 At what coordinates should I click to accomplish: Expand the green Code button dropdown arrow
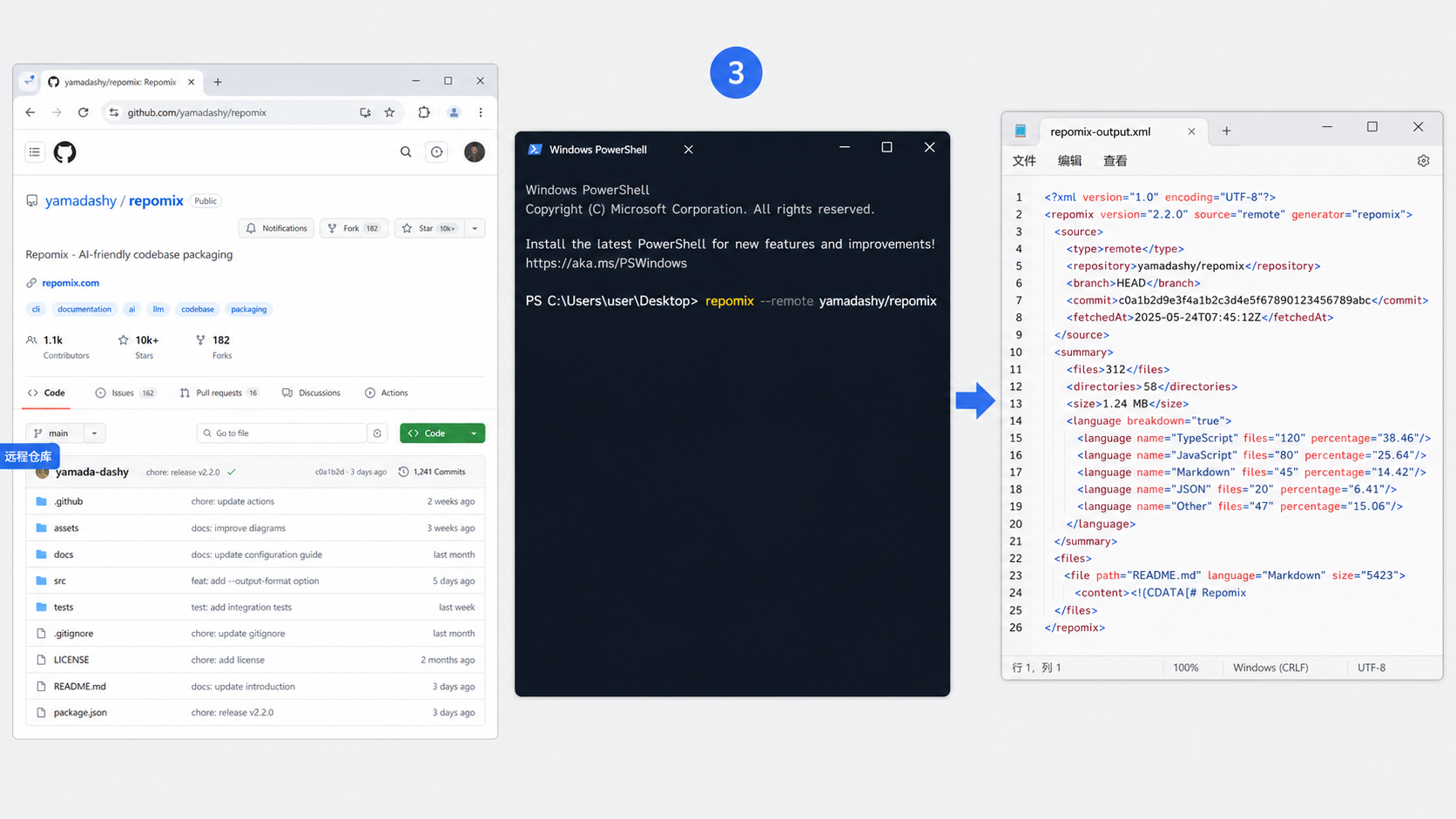coord(475,433)
